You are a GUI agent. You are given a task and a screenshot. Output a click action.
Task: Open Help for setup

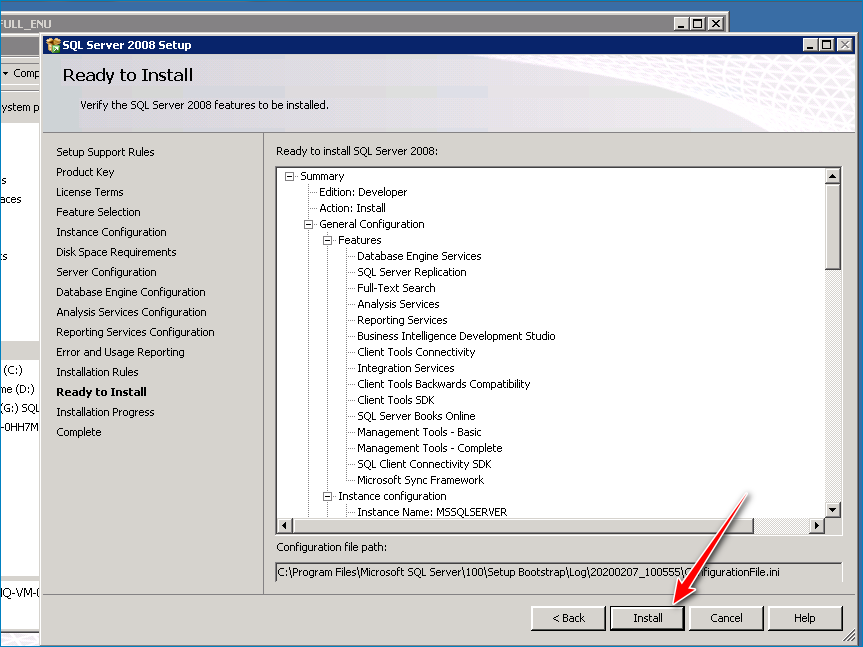point(805,618)
